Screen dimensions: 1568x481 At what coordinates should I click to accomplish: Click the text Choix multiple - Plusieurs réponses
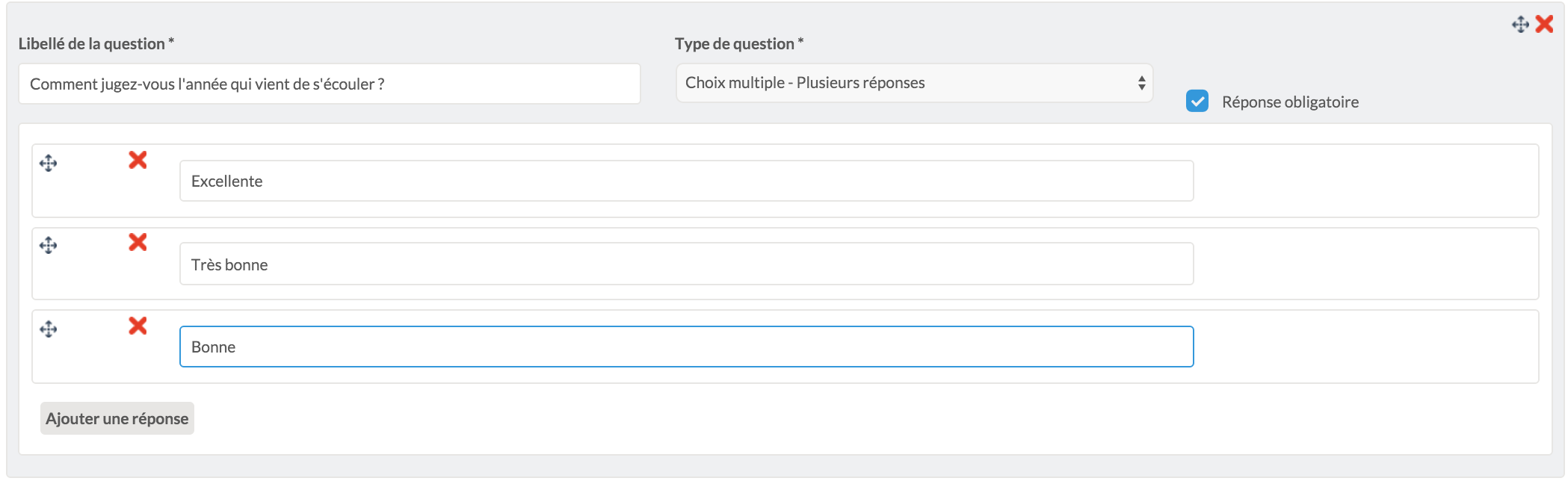click(805, 83)
